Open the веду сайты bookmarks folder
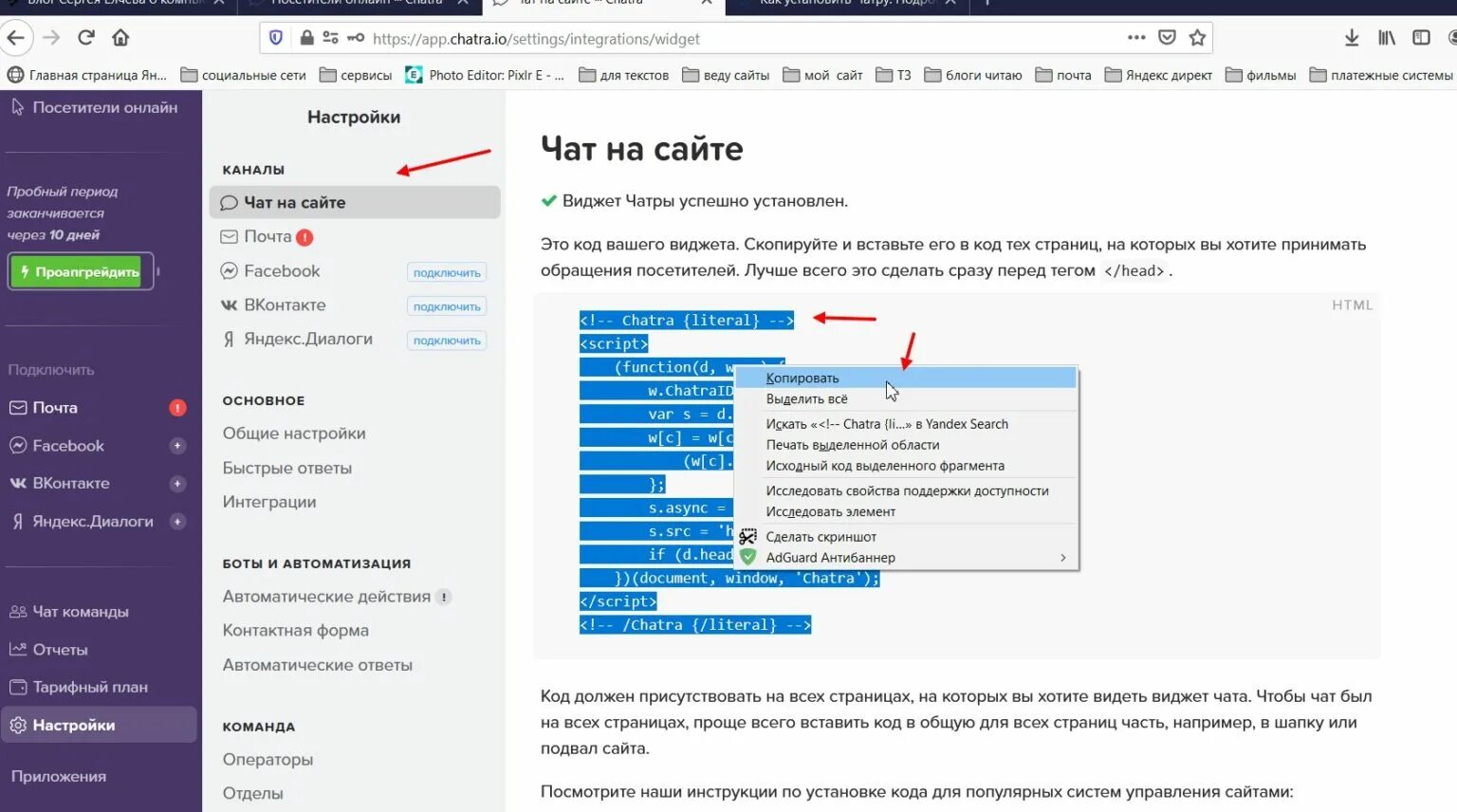1457x812 pixels. pos(726,75)
